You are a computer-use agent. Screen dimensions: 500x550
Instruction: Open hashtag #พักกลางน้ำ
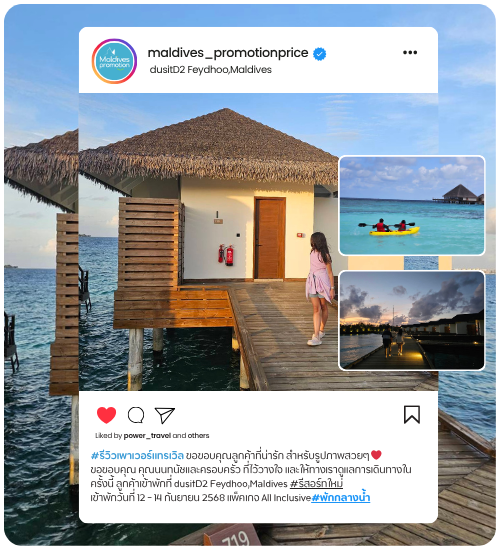click(340, 497)
